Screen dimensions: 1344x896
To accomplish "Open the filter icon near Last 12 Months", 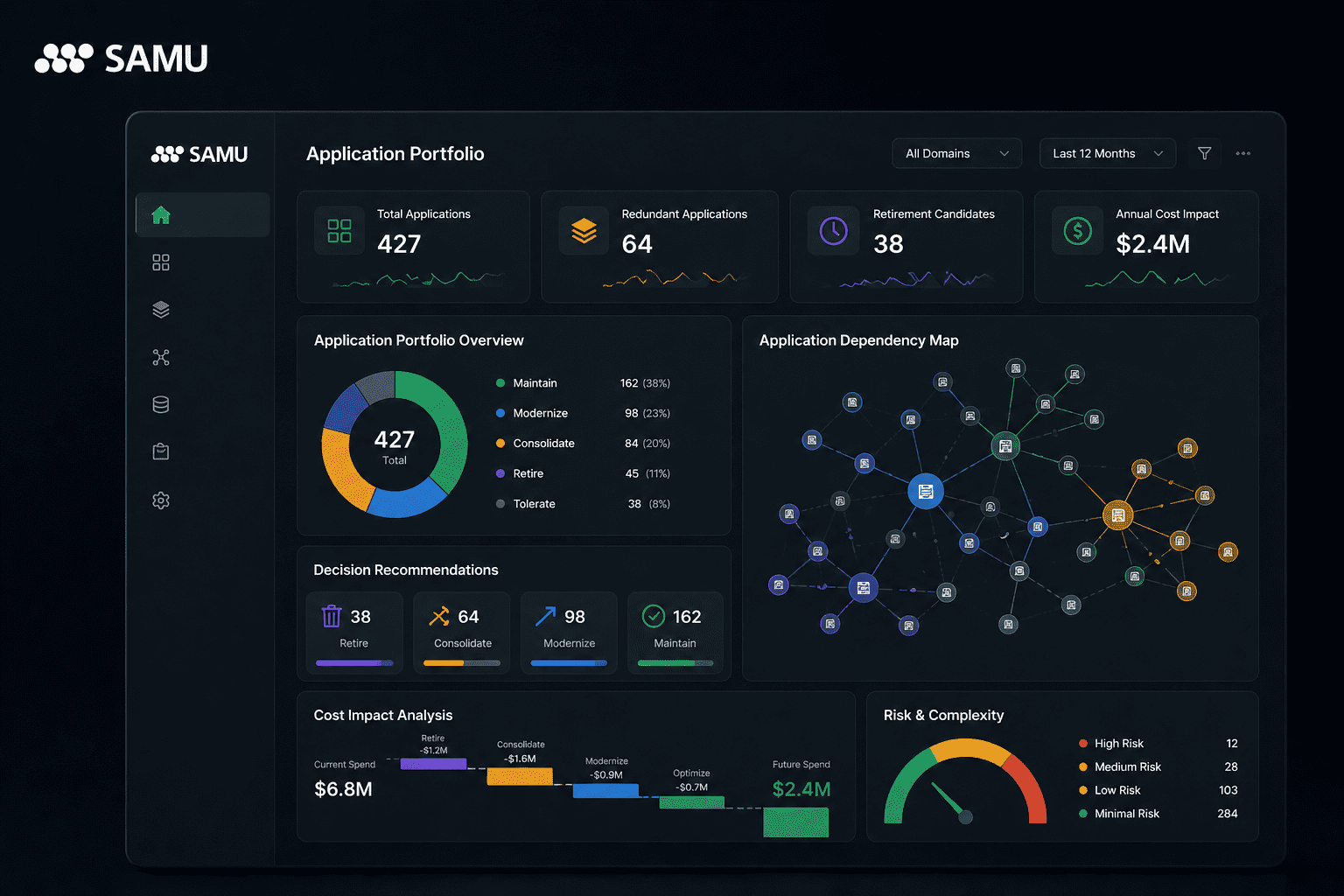I will [1204, 153].
